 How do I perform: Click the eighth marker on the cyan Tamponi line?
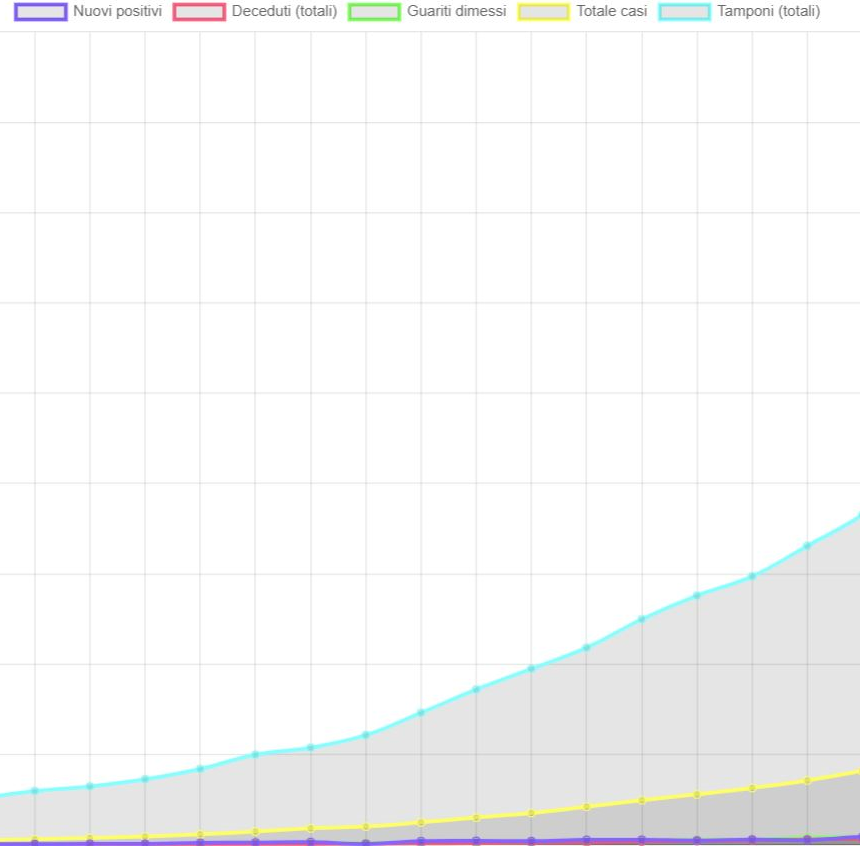421,712
